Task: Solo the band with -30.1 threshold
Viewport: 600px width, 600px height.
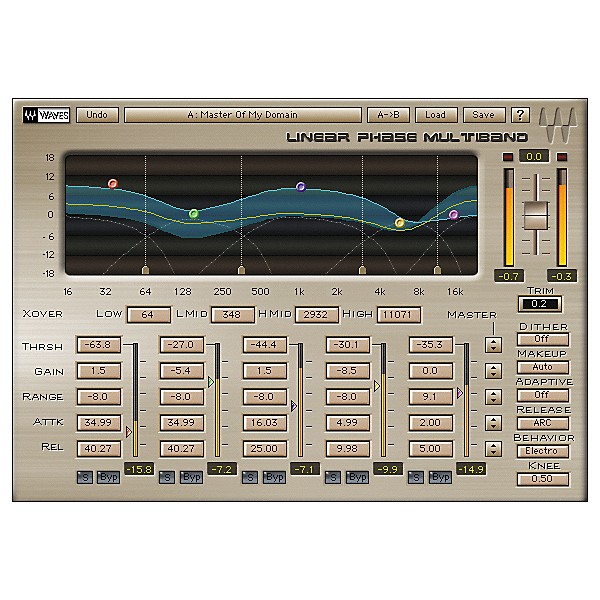Action: point(333,478)
